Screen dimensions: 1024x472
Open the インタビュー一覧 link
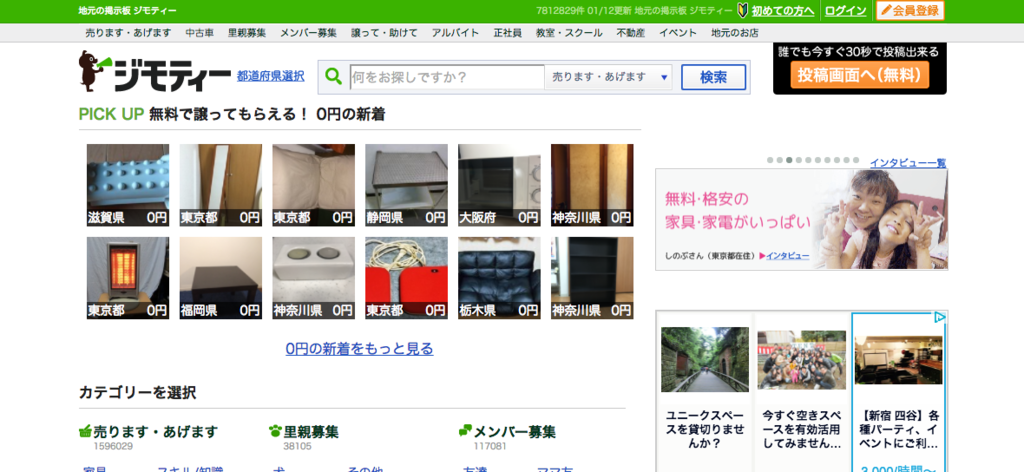click(x=908, y=163)
